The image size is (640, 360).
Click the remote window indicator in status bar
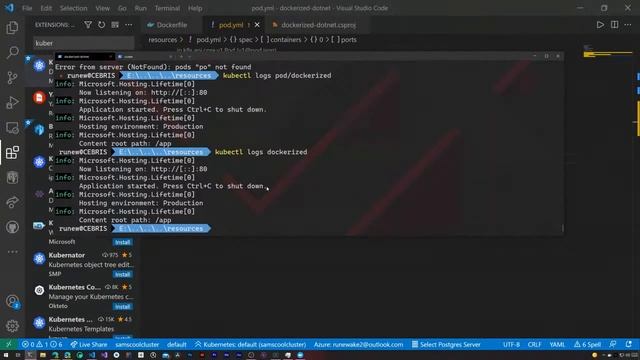click(8, 344)
